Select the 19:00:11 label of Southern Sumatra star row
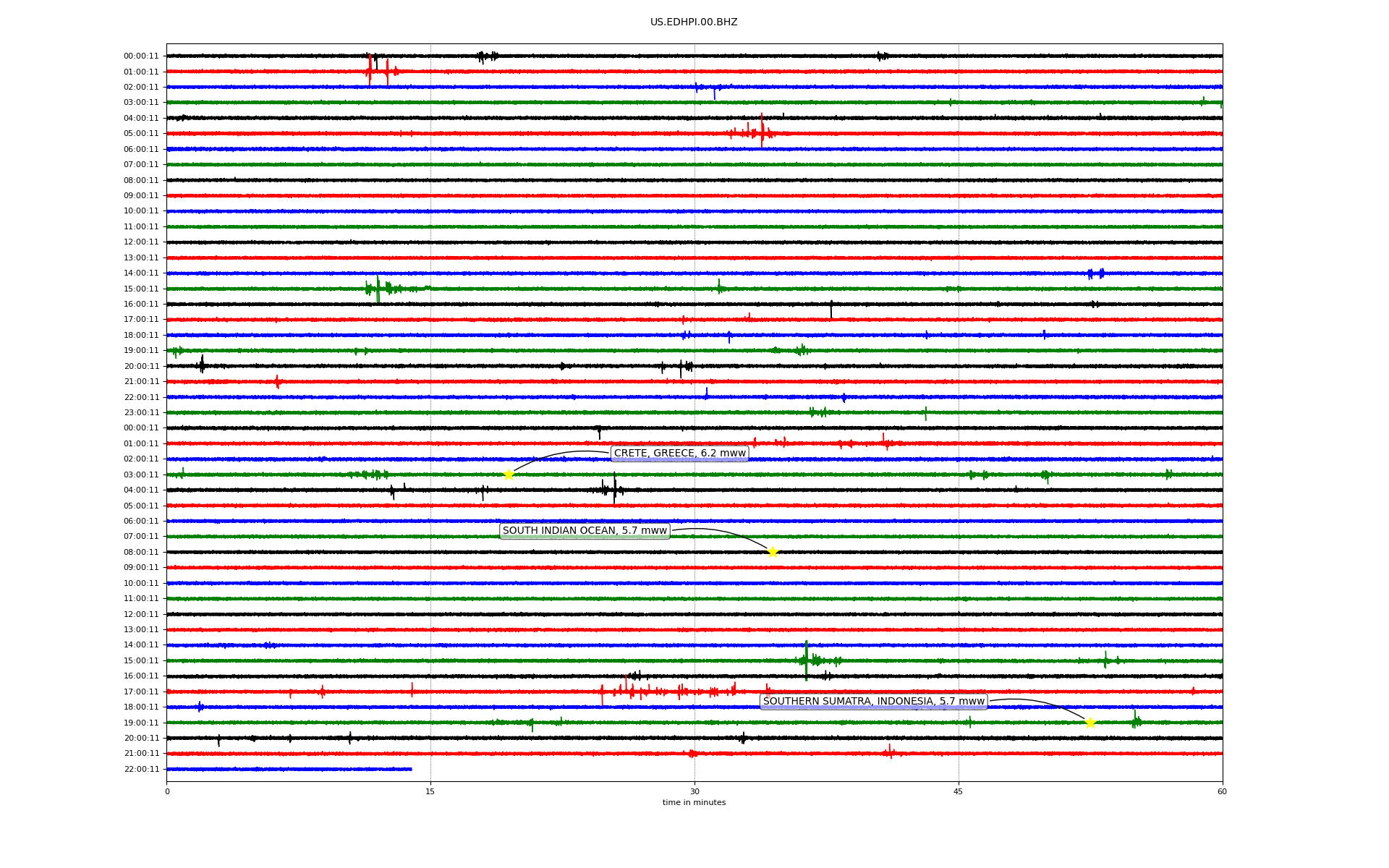This screenshot has width=1389, height=868. pyautogui.click(x=141, y=723)
